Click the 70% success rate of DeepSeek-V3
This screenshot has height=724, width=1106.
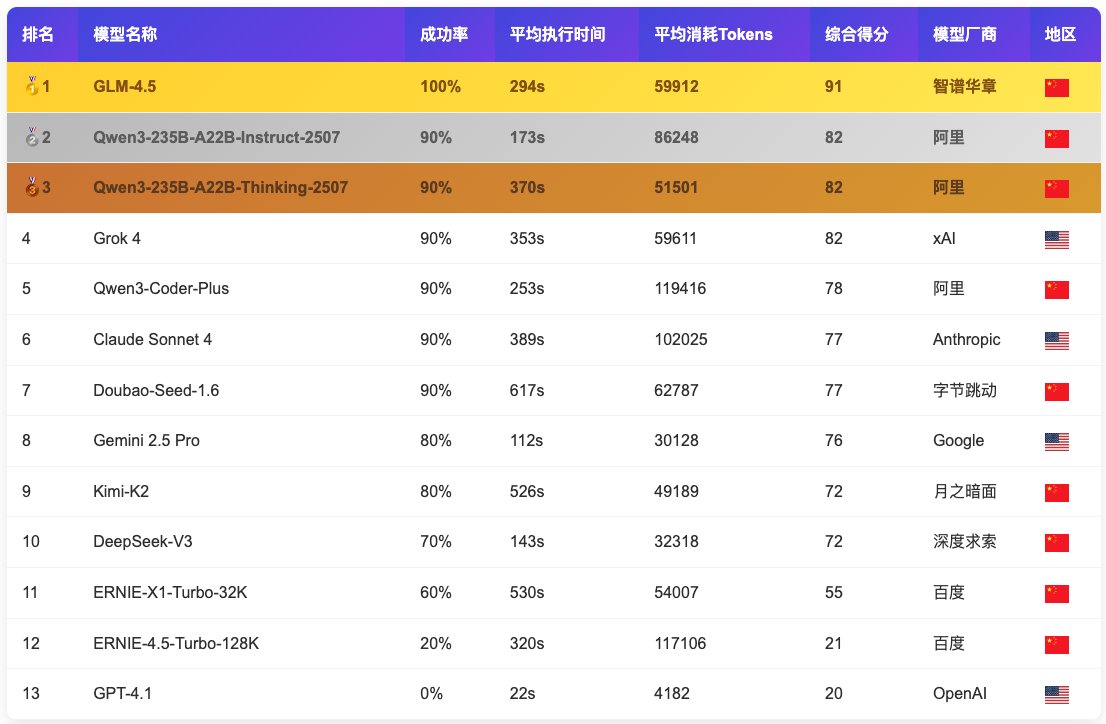click(x=435, y=541)
